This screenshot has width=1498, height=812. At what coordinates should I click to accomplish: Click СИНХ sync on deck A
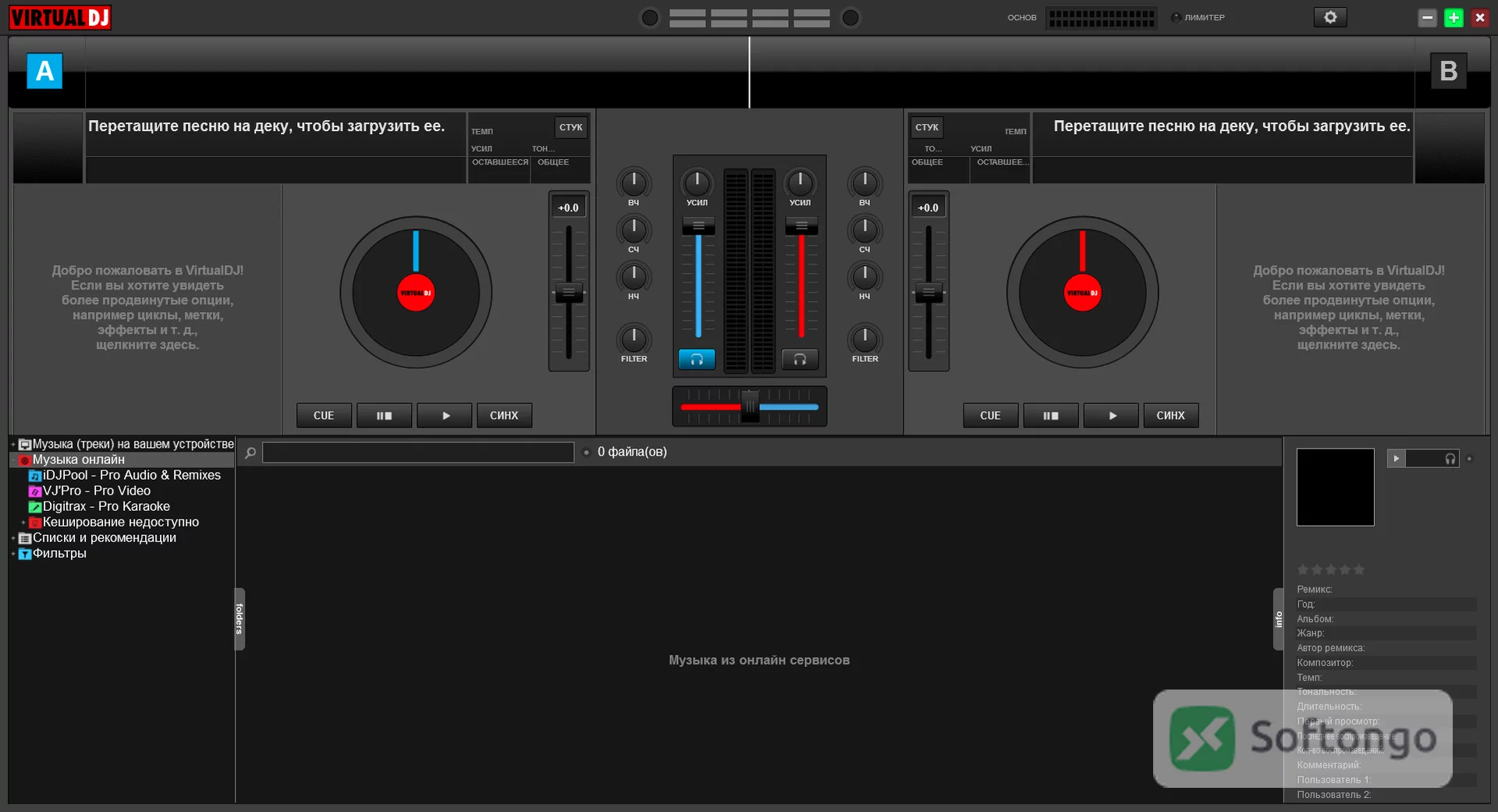coord(504,416)
